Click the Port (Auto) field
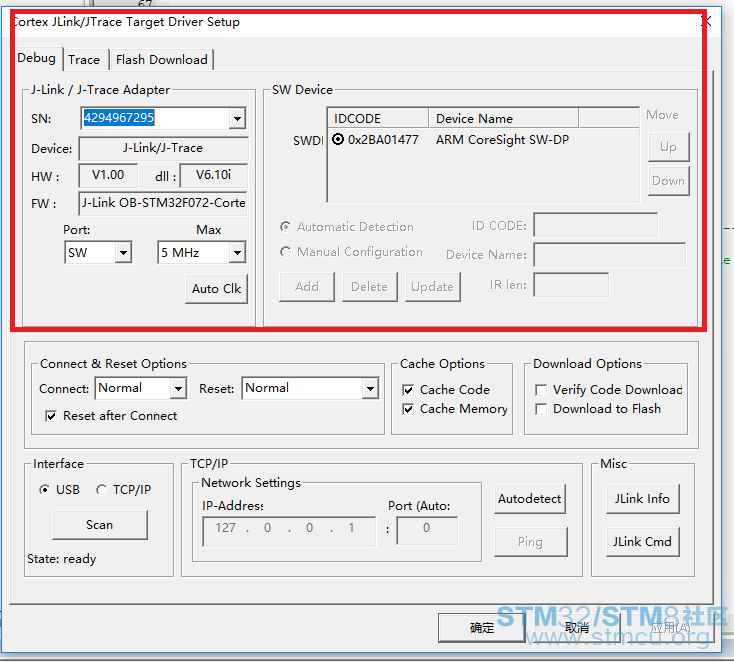Screen dimensions: 734x662 point(427,530)
